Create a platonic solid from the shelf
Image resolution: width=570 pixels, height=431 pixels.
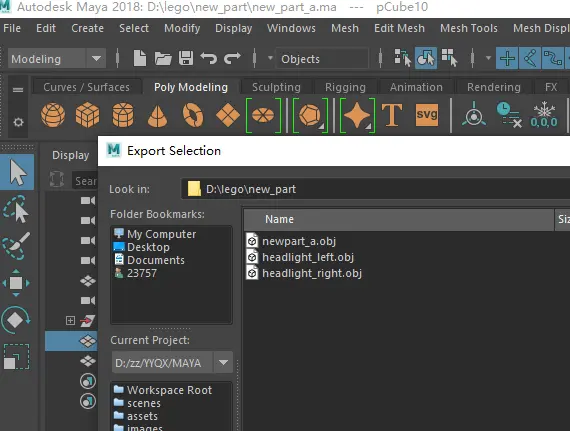pyautogui.click(x=310, y=115)
